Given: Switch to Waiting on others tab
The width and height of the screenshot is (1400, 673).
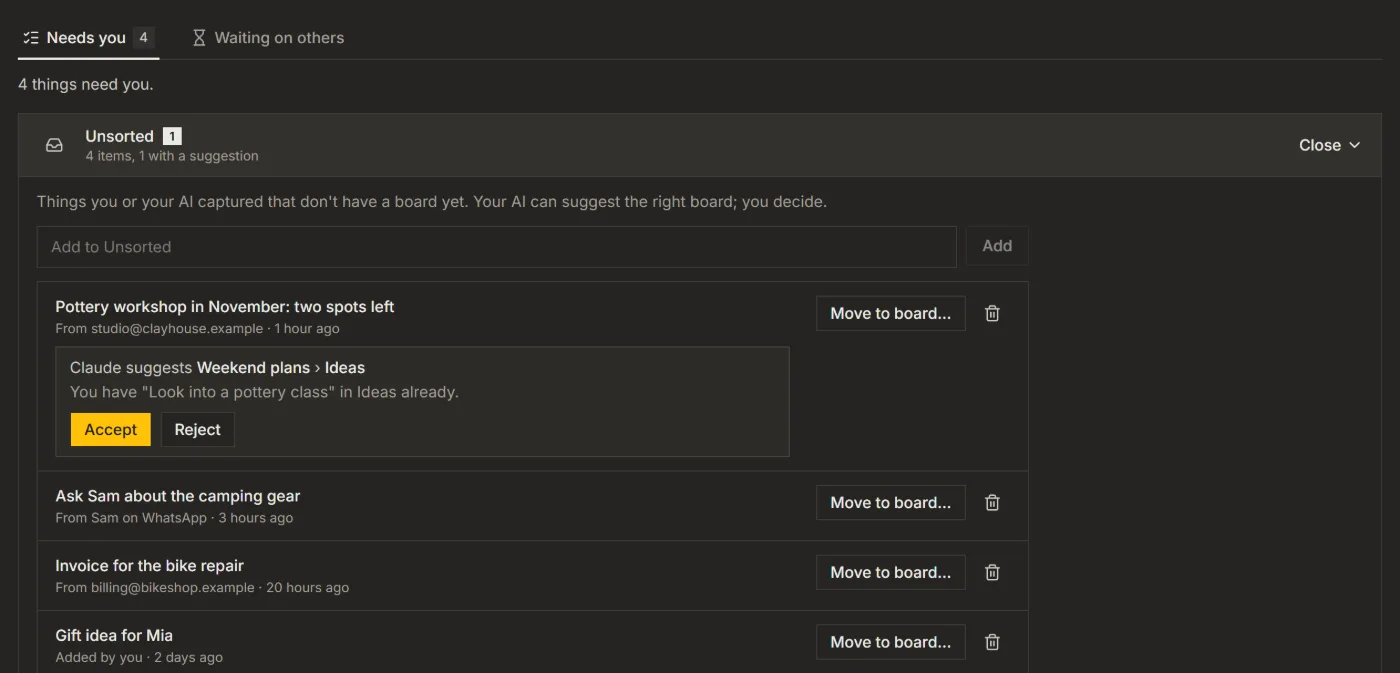Looking at the screenshot, I should click(268, 38).
